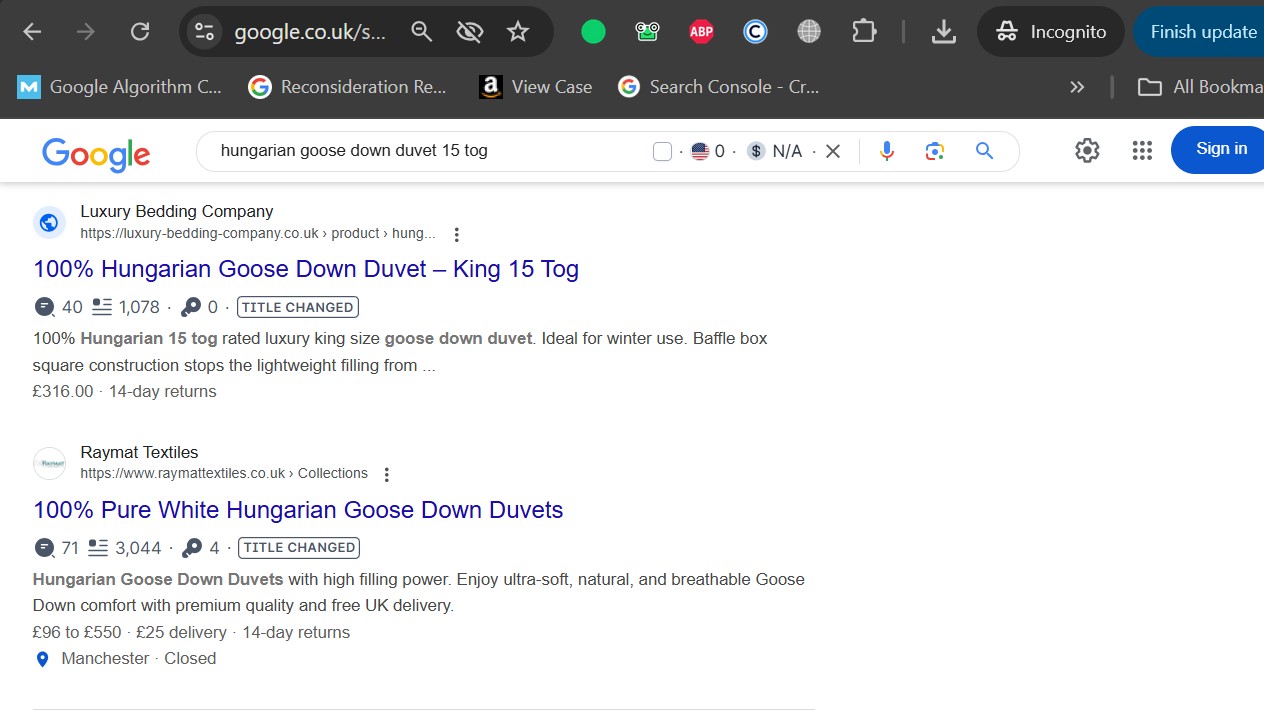Open the Google apps grid
Viewport: 1264px width, 727px height.
[1142, 150]
